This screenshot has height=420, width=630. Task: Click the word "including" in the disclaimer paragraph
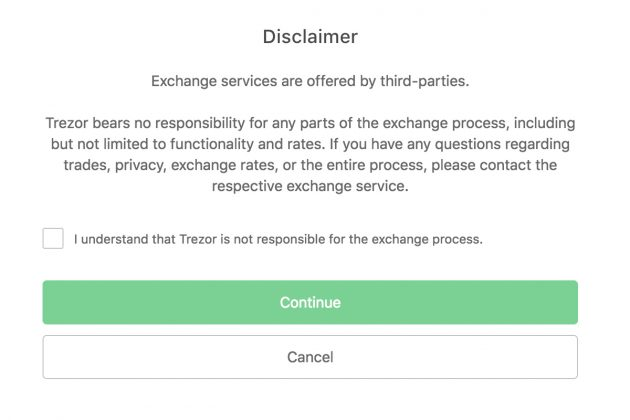click(542, 123)
